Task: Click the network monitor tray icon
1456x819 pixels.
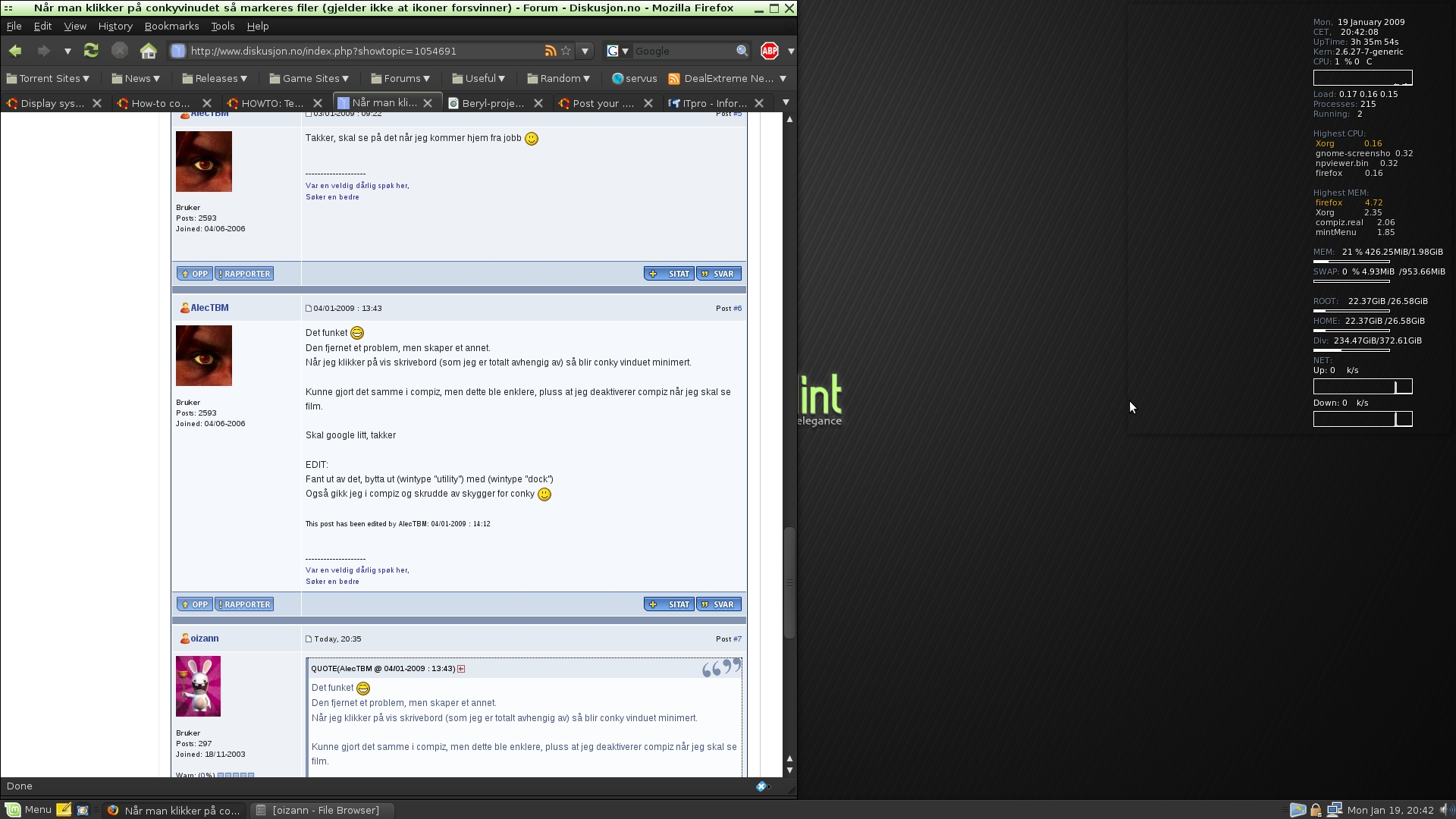Action: tap(1334, 810)
